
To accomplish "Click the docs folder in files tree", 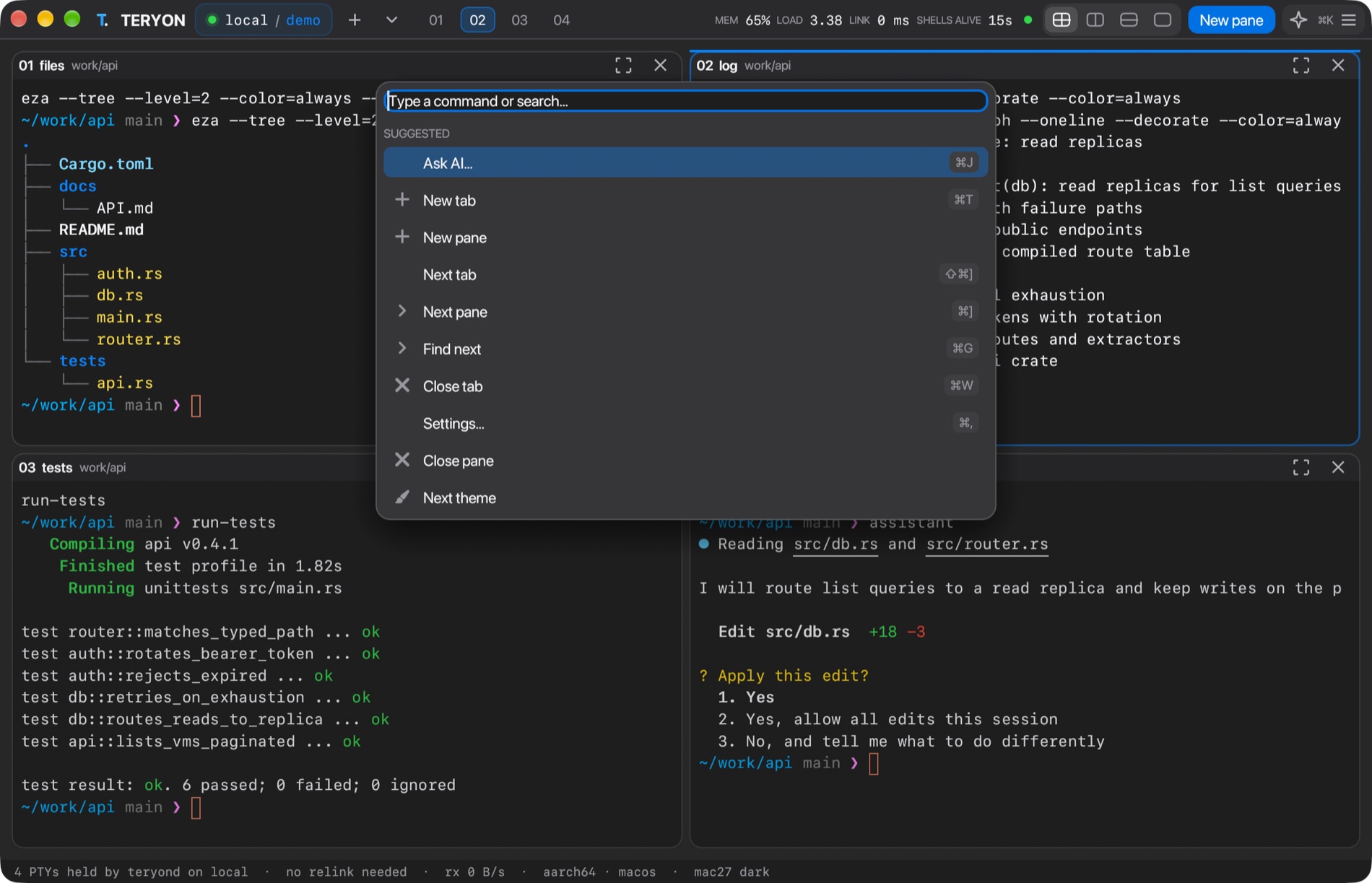I will coord(78,186).
